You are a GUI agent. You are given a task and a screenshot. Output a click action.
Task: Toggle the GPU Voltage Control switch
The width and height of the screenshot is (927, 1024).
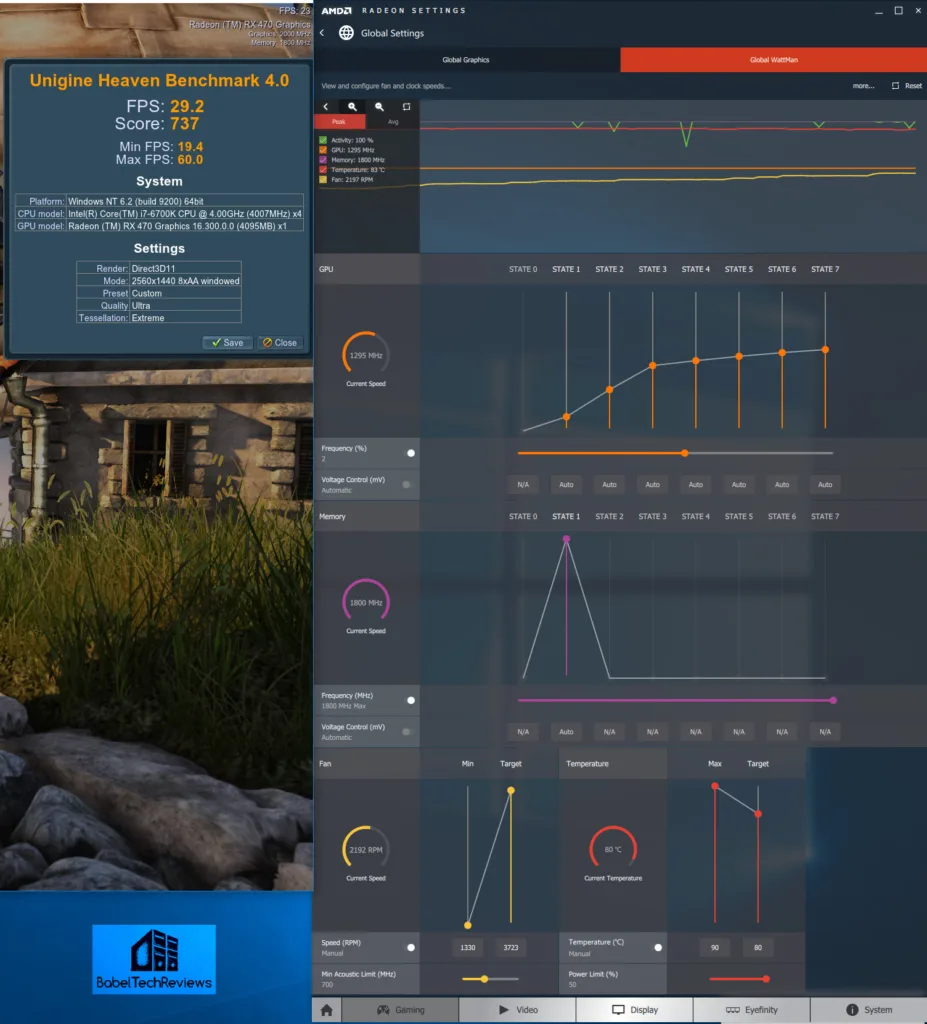pyautogui.click(x=408, y=485)
